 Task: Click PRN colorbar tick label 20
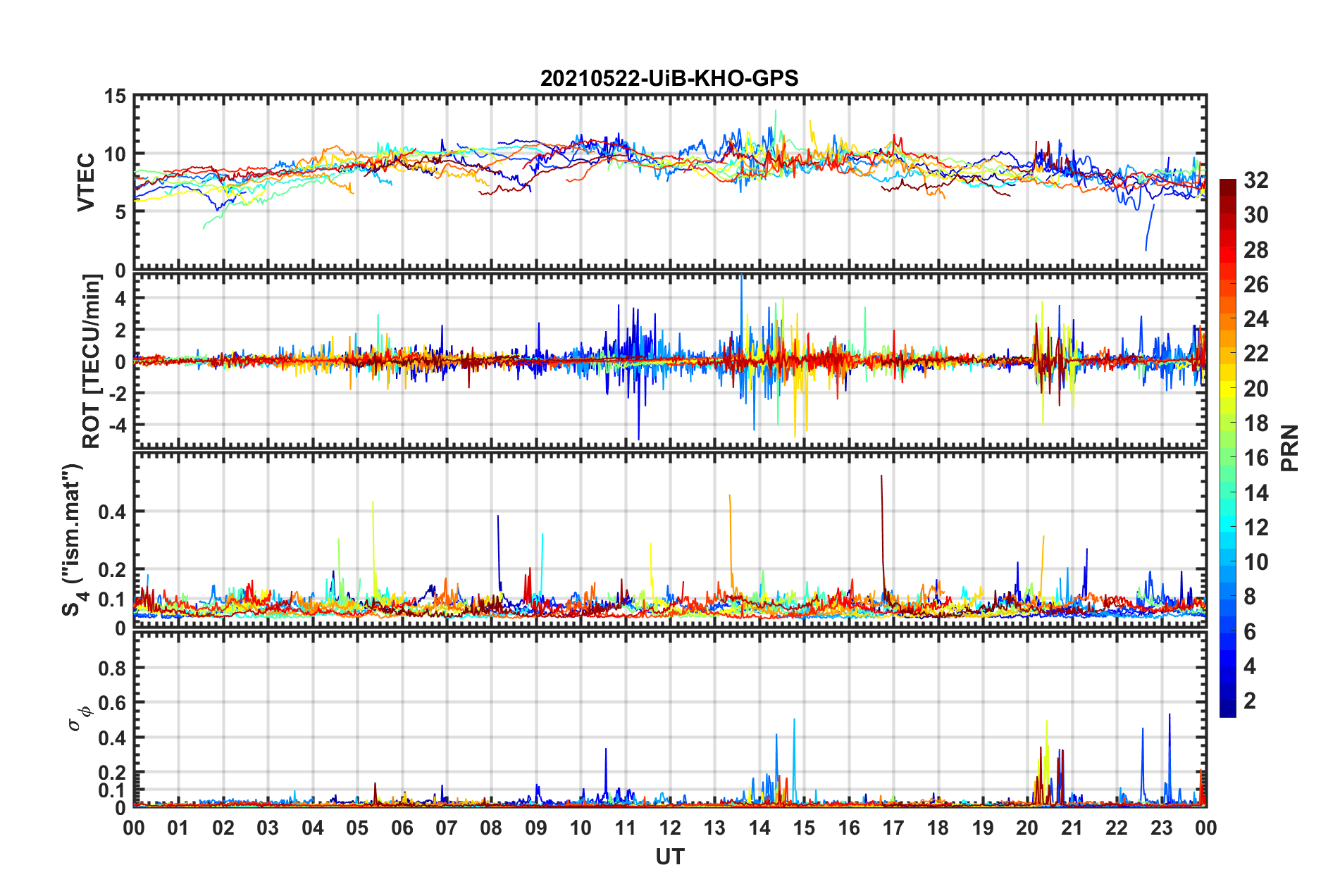[1255, 389]
